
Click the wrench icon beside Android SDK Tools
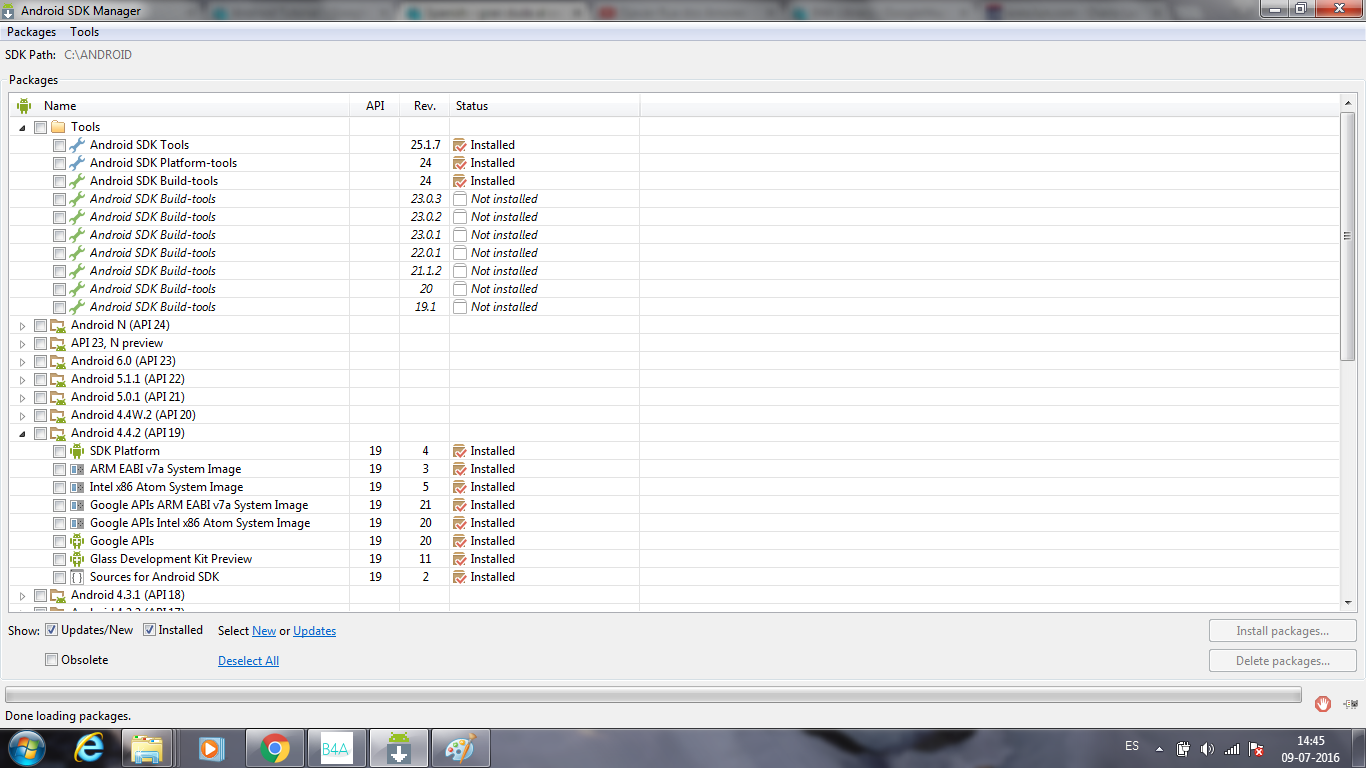[77, 145]
